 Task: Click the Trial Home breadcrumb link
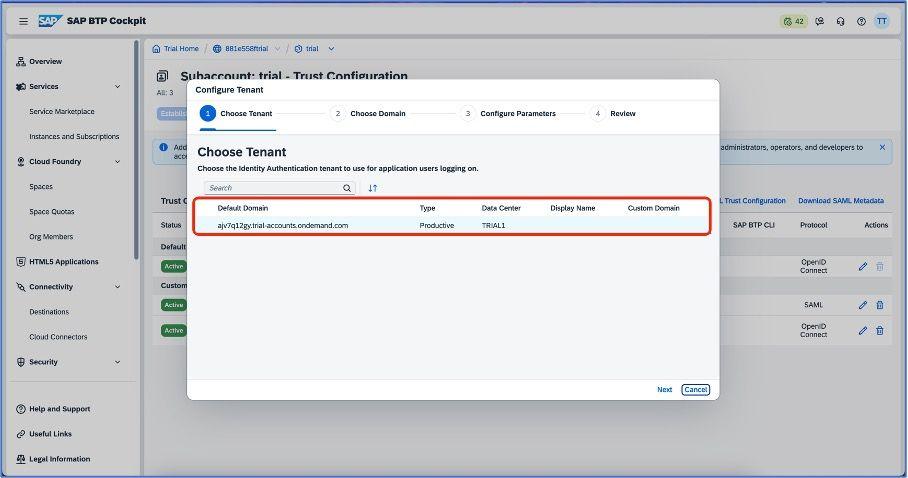[181, 49]
